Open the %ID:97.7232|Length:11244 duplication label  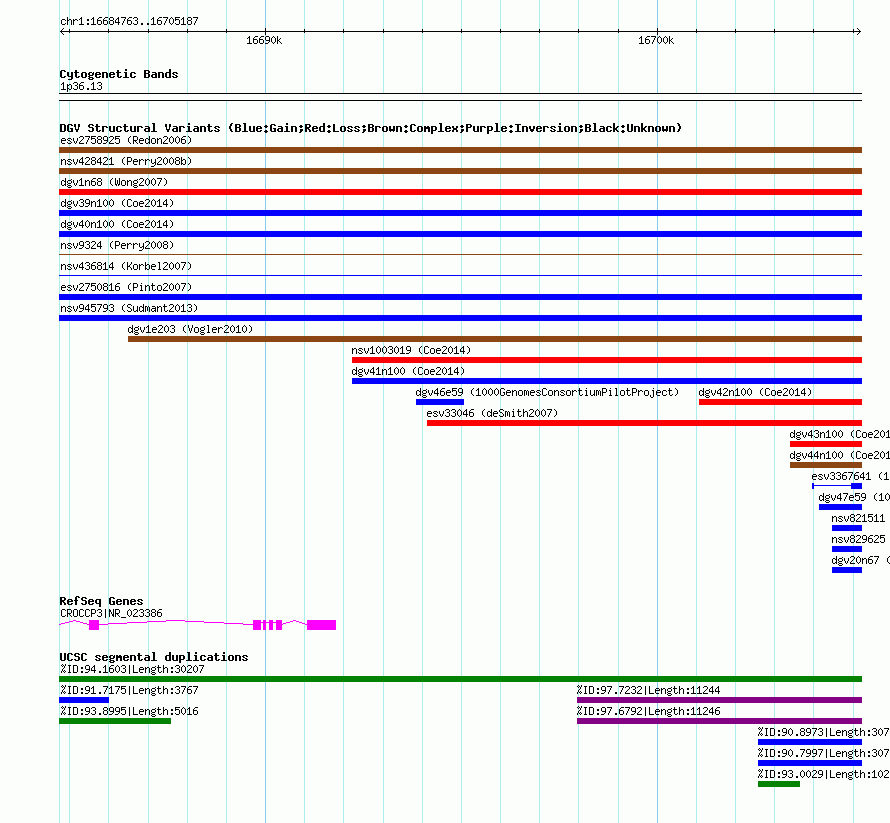point(648,691)
